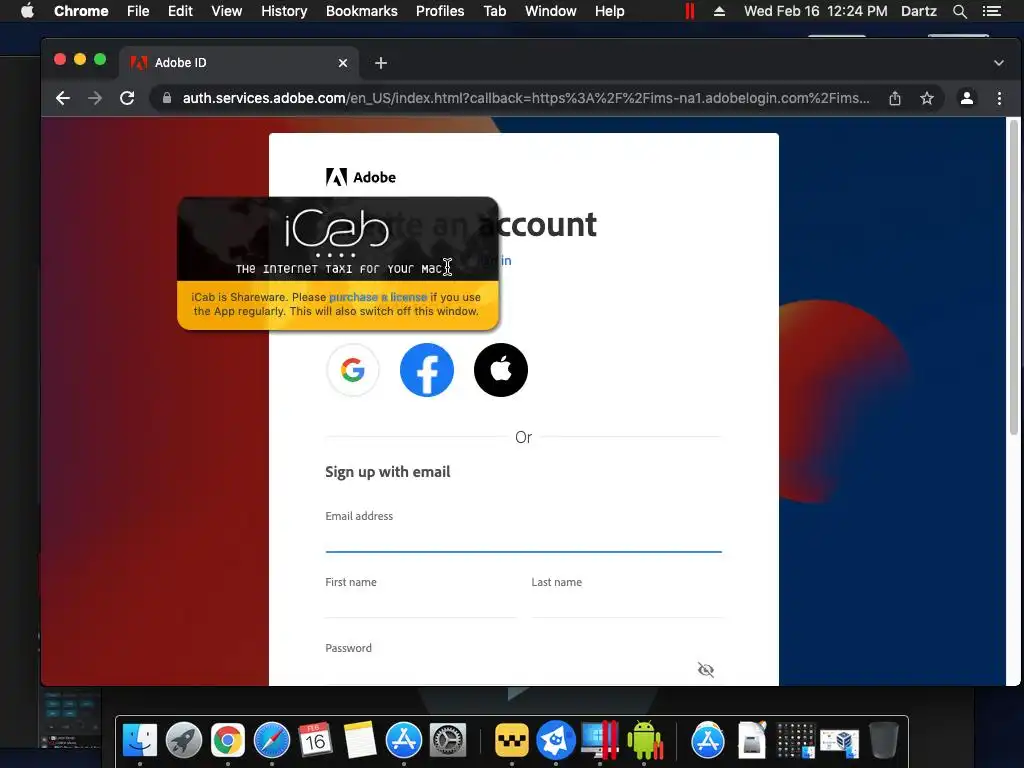The width and height of the screenshot is (1024, 768).
Task: Open Control Center list icon in menu bar
Action: pyautogui.click(x=992, y=11)
